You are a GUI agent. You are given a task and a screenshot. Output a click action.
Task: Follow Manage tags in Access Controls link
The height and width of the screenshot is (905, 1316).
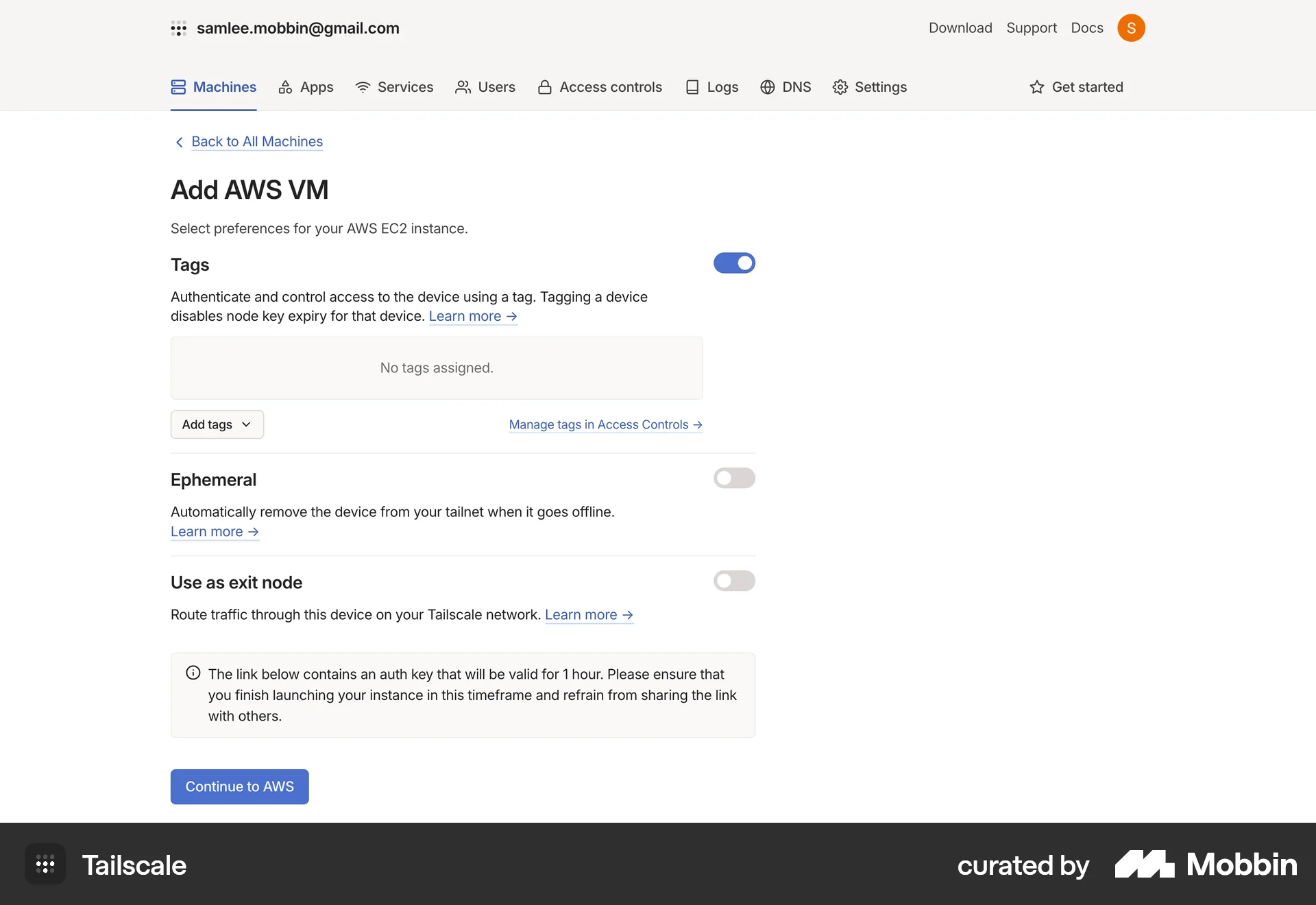605,424
